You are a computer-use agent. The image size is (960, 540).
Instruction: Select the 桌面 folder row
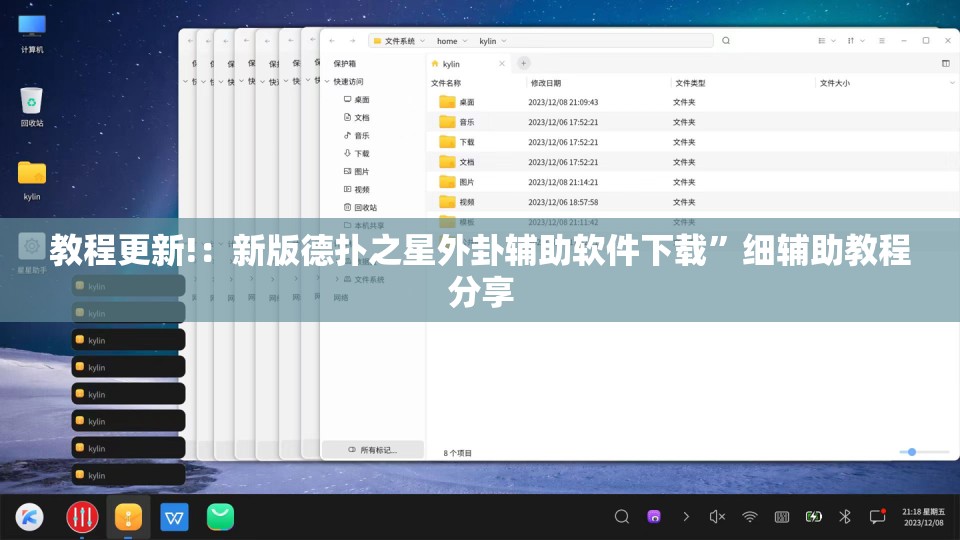coord(691,102)
